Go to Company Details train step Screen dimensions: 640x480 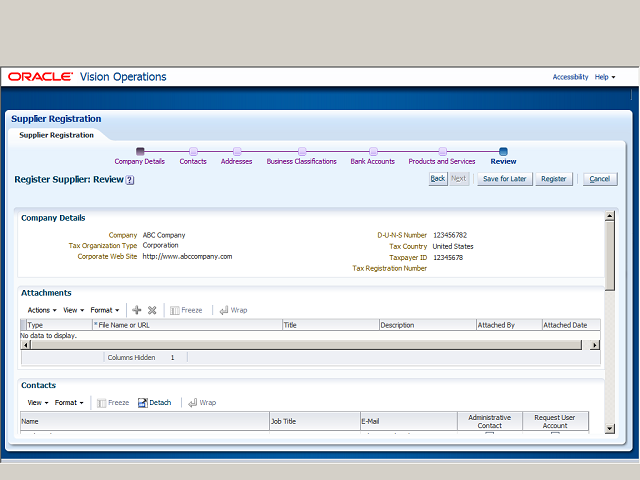coord(140,161)
